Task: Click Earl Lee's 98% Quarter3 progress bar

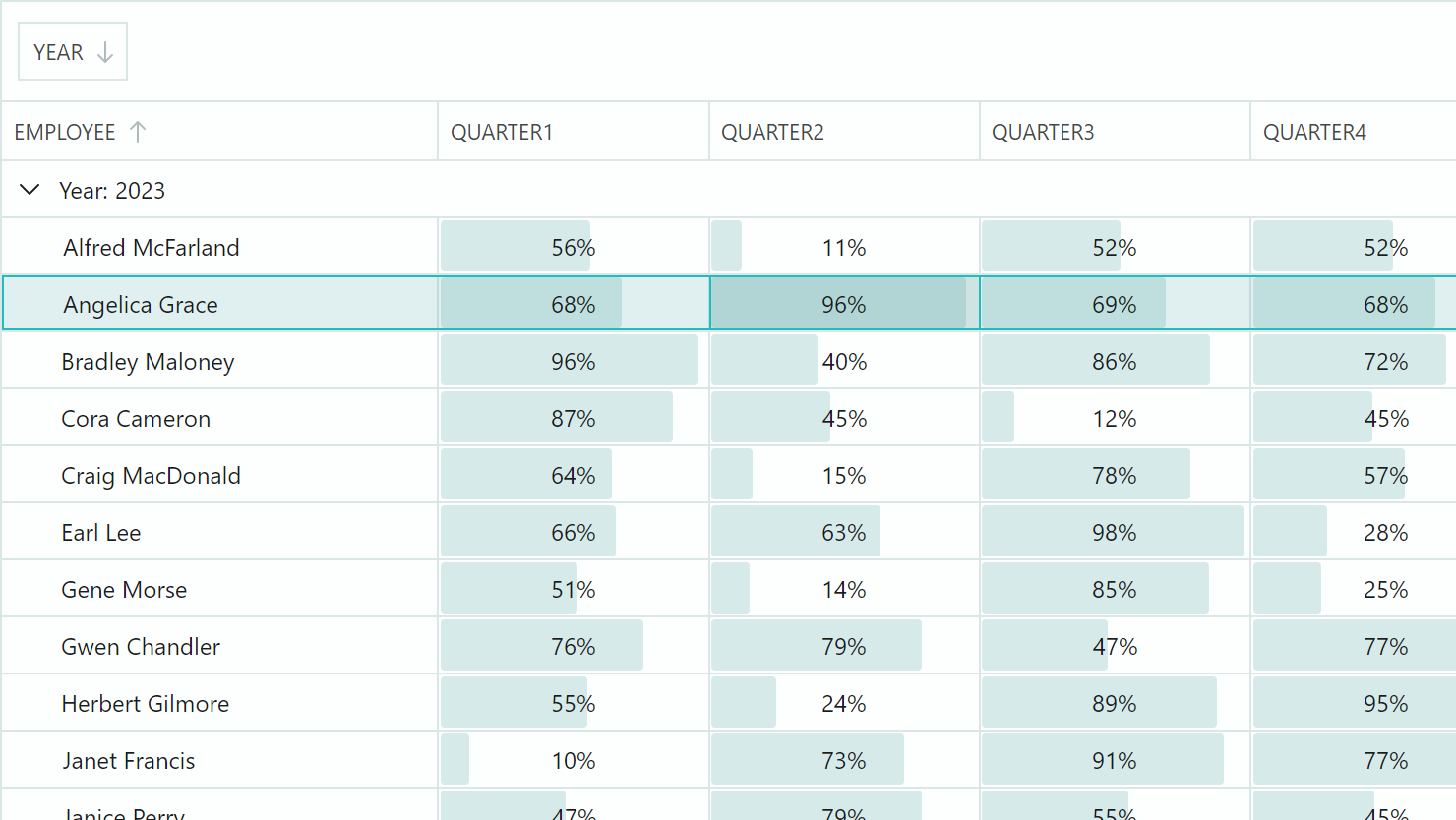Action: coord(1114,533)
